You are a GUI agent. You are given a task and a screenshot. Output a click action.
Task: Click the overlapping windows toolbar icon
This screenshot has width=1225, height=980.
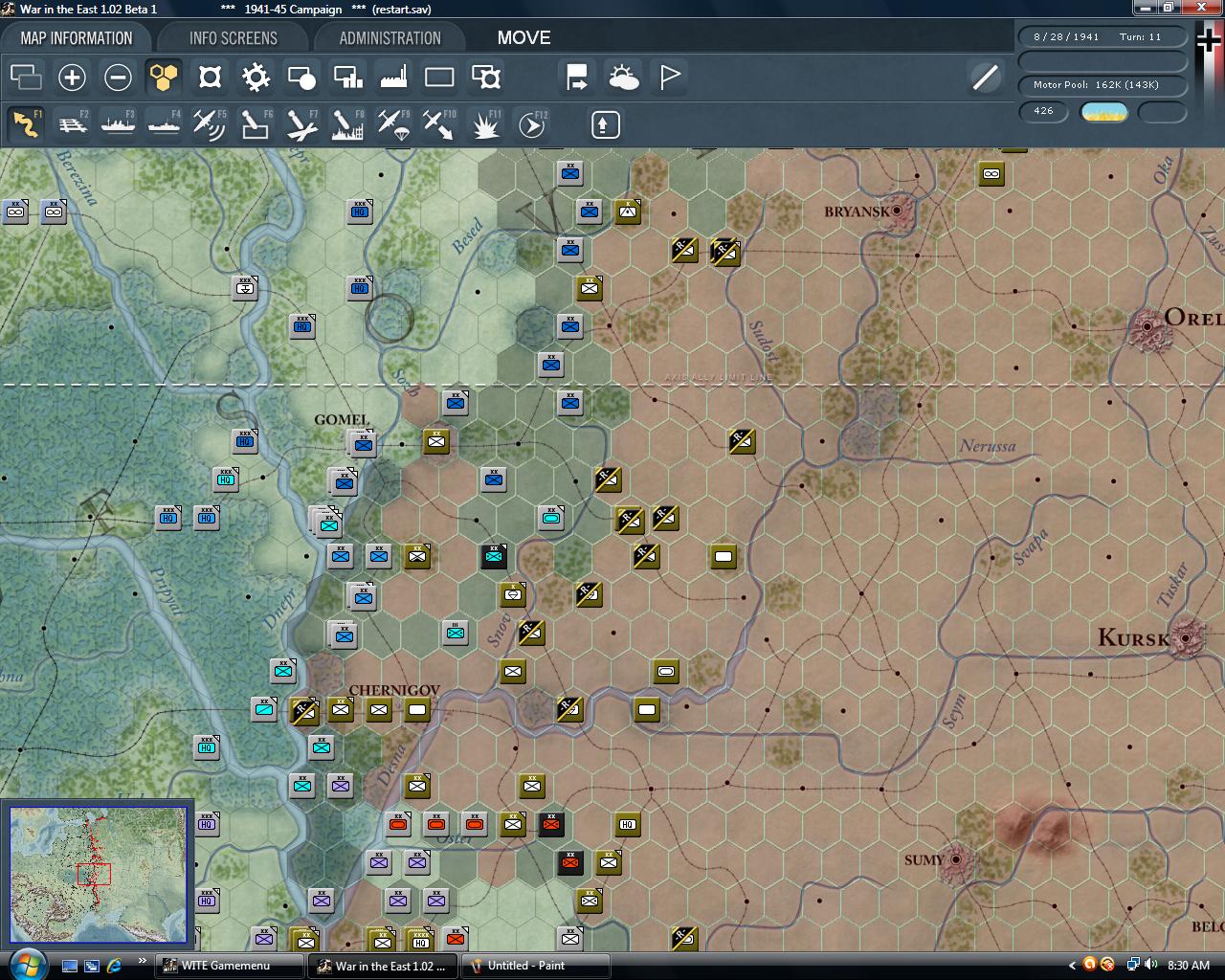(x=26, y=77)
